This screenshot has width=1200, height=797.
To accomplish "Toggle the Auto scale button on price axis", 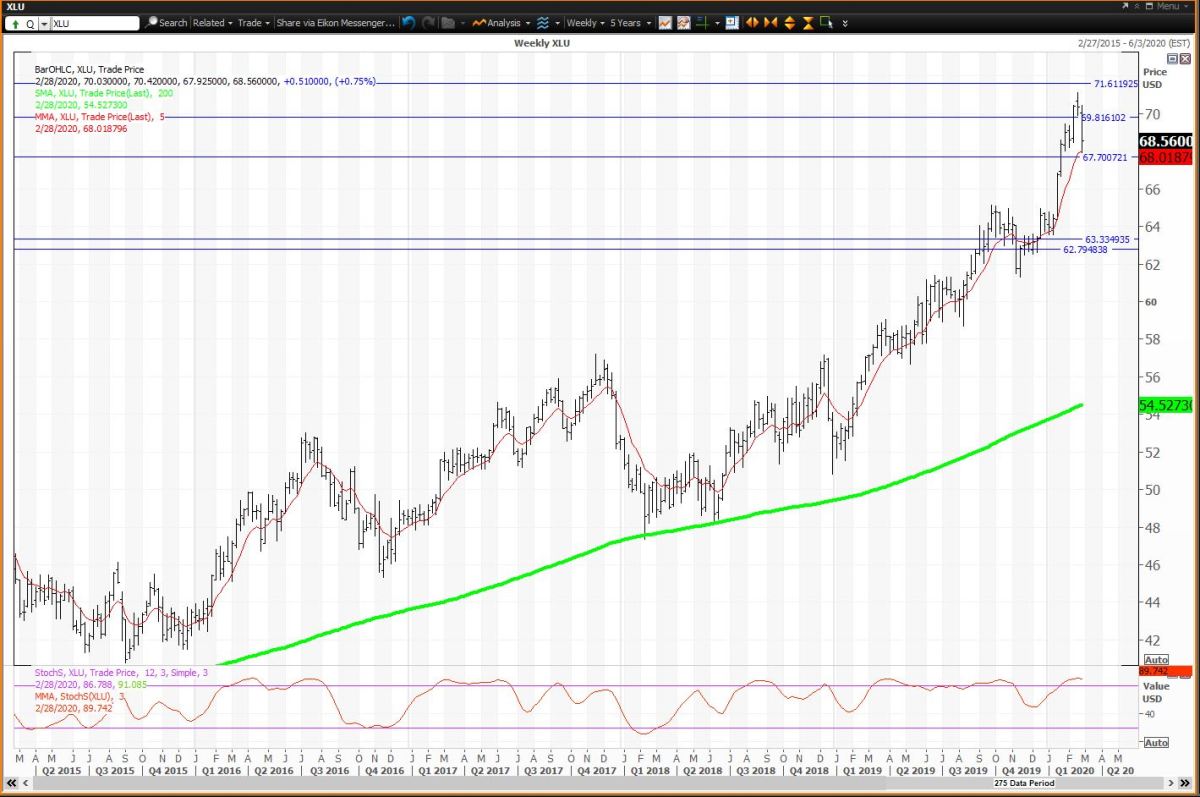I will (x=1155, y=660).
